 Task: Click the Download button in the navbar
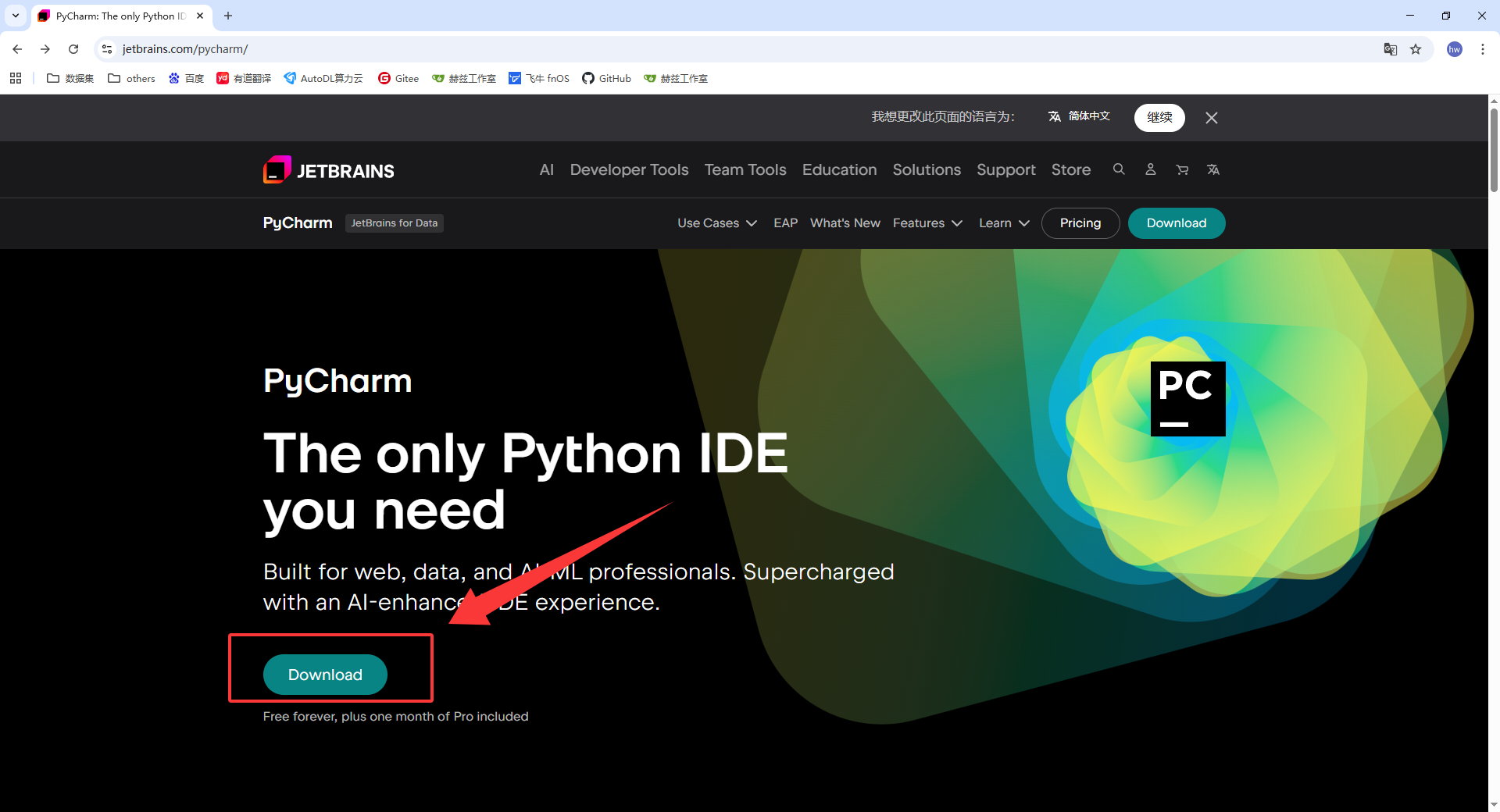coord(1176,223)
